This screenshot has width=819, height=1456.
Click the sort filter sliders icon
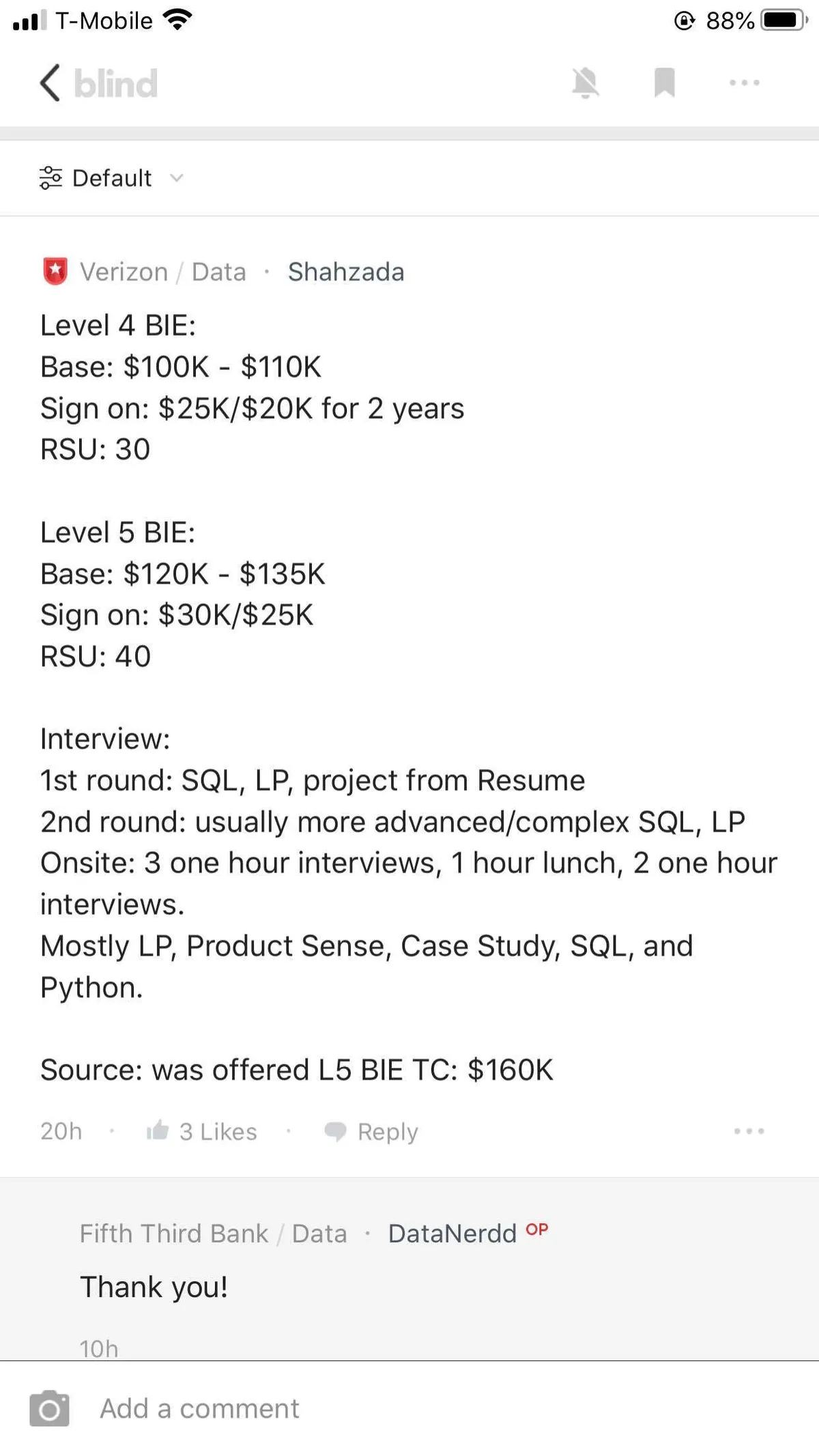click(51, 178)
